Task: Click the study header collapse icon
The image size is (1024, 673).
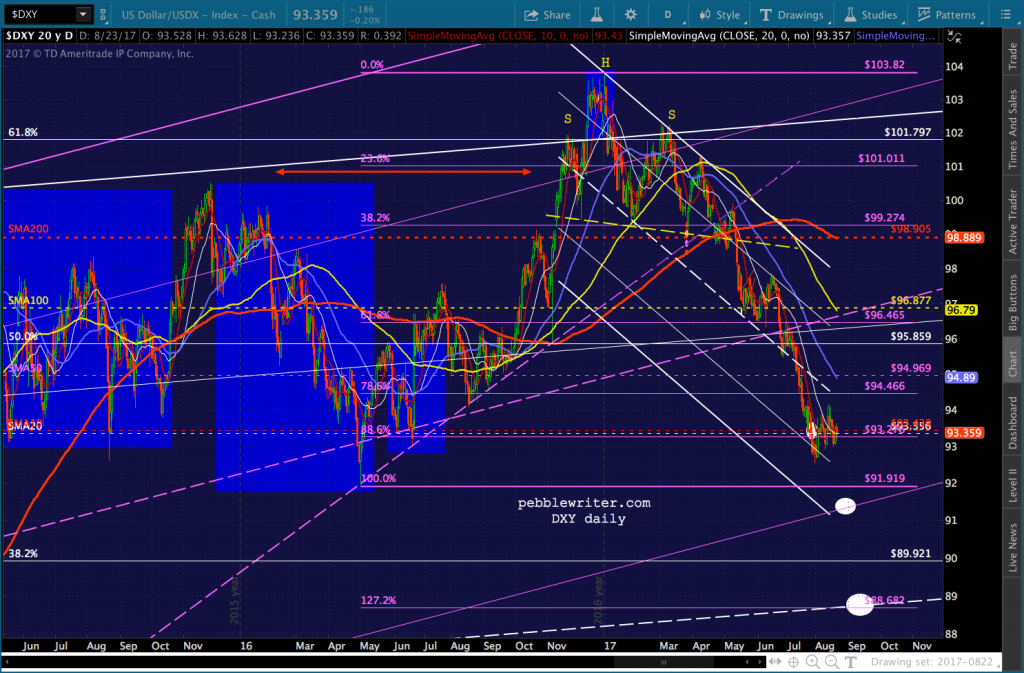Action: point(954,37)
